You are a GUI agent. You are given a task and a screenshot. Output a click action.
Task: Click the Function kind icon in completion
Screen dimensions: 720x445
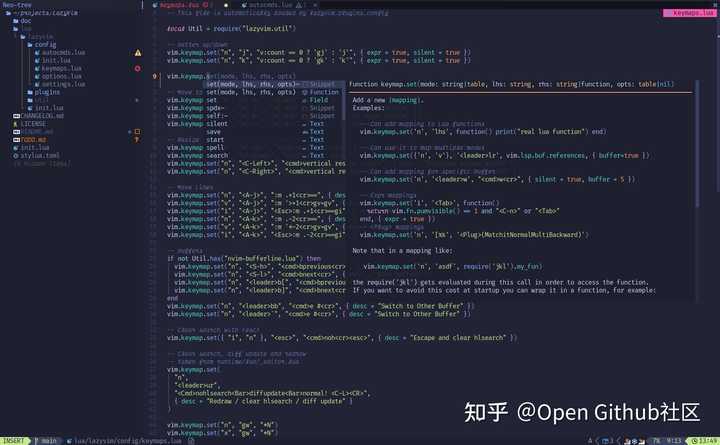(304, 92)
